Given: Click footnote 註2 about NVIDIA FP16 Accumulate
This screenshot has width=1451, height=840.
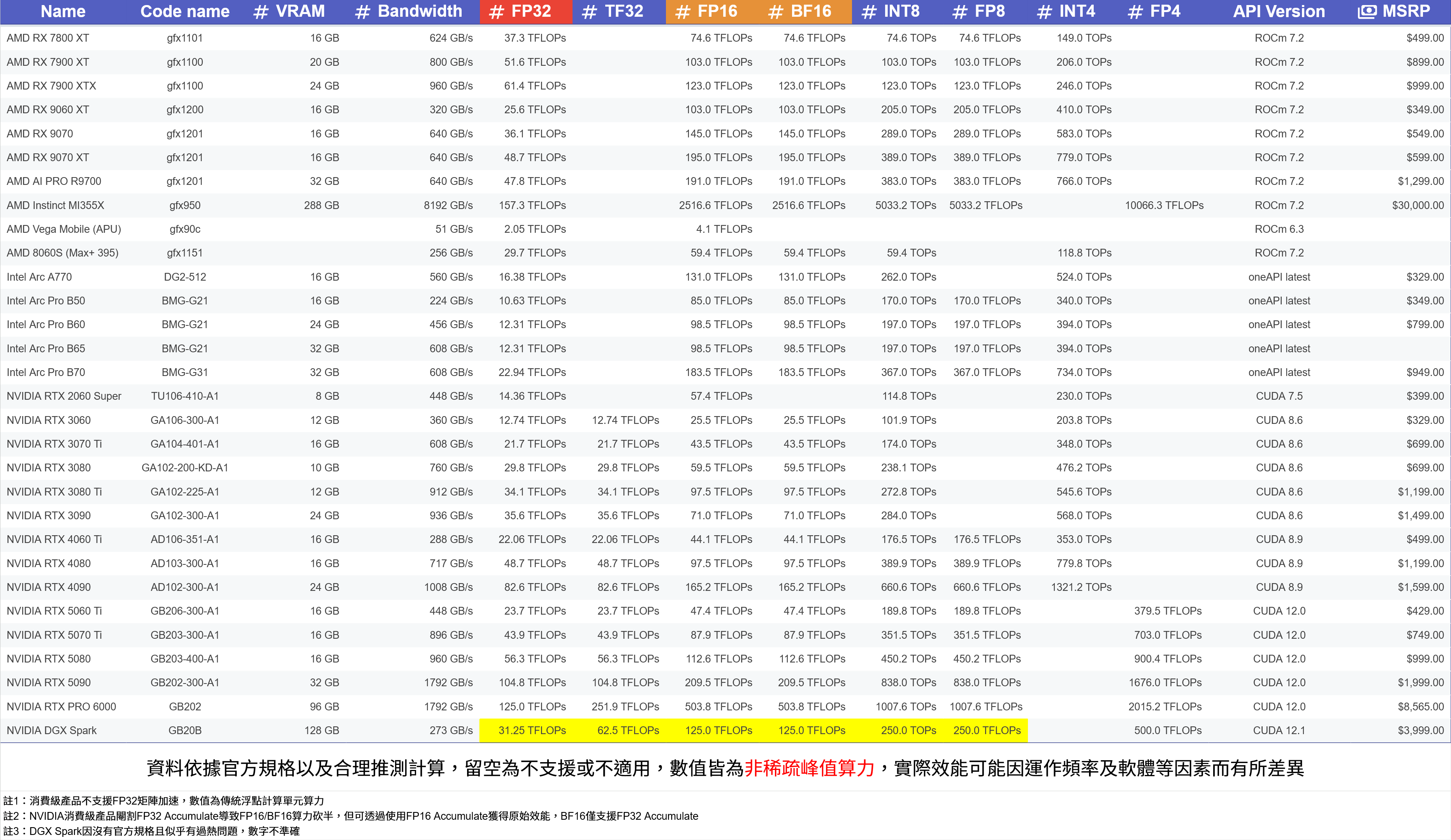Looking at the screenshot, I should click(351, 816).
